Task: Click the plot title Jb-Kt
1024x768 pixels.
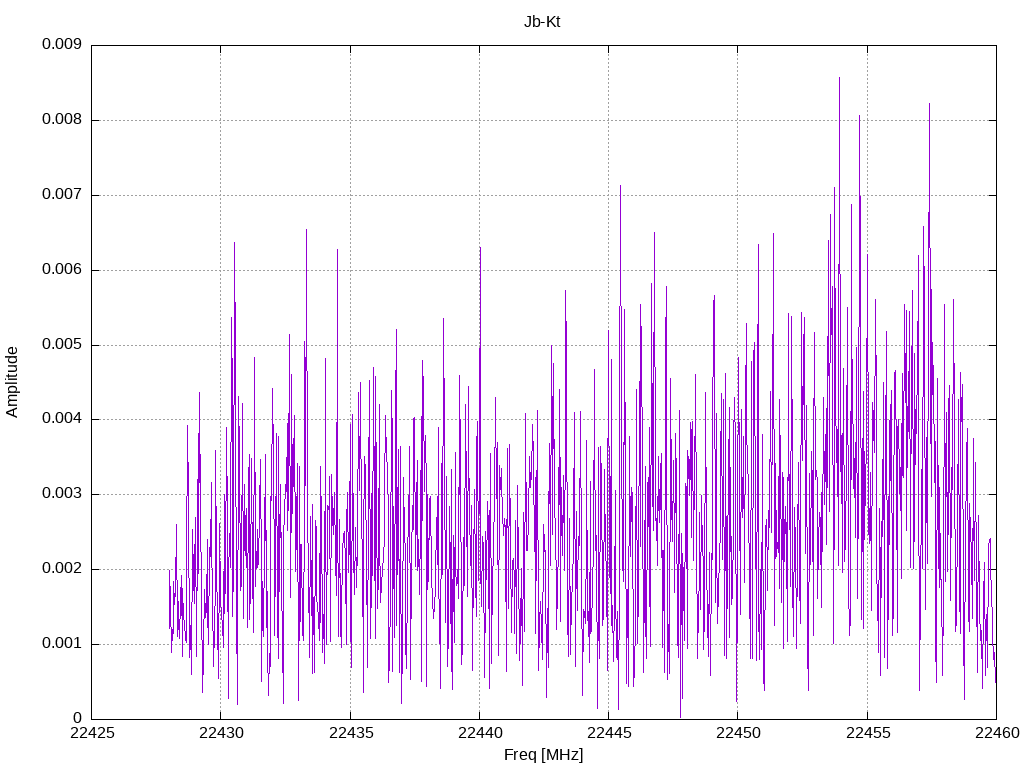Action: pyautogui.click(x=542, y=22)
